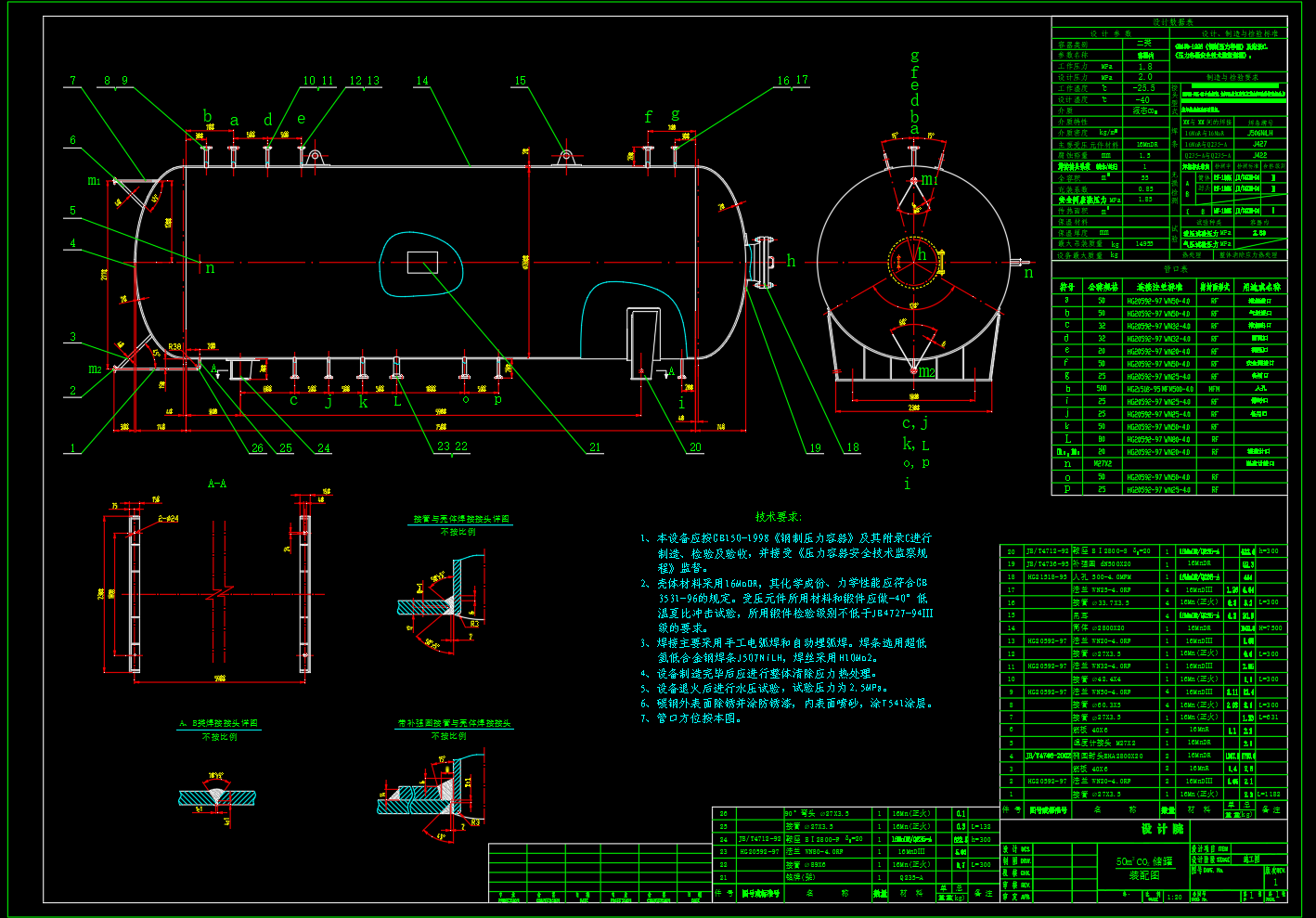
Task: Click part callout number 7
Action: tap(73, 81)
